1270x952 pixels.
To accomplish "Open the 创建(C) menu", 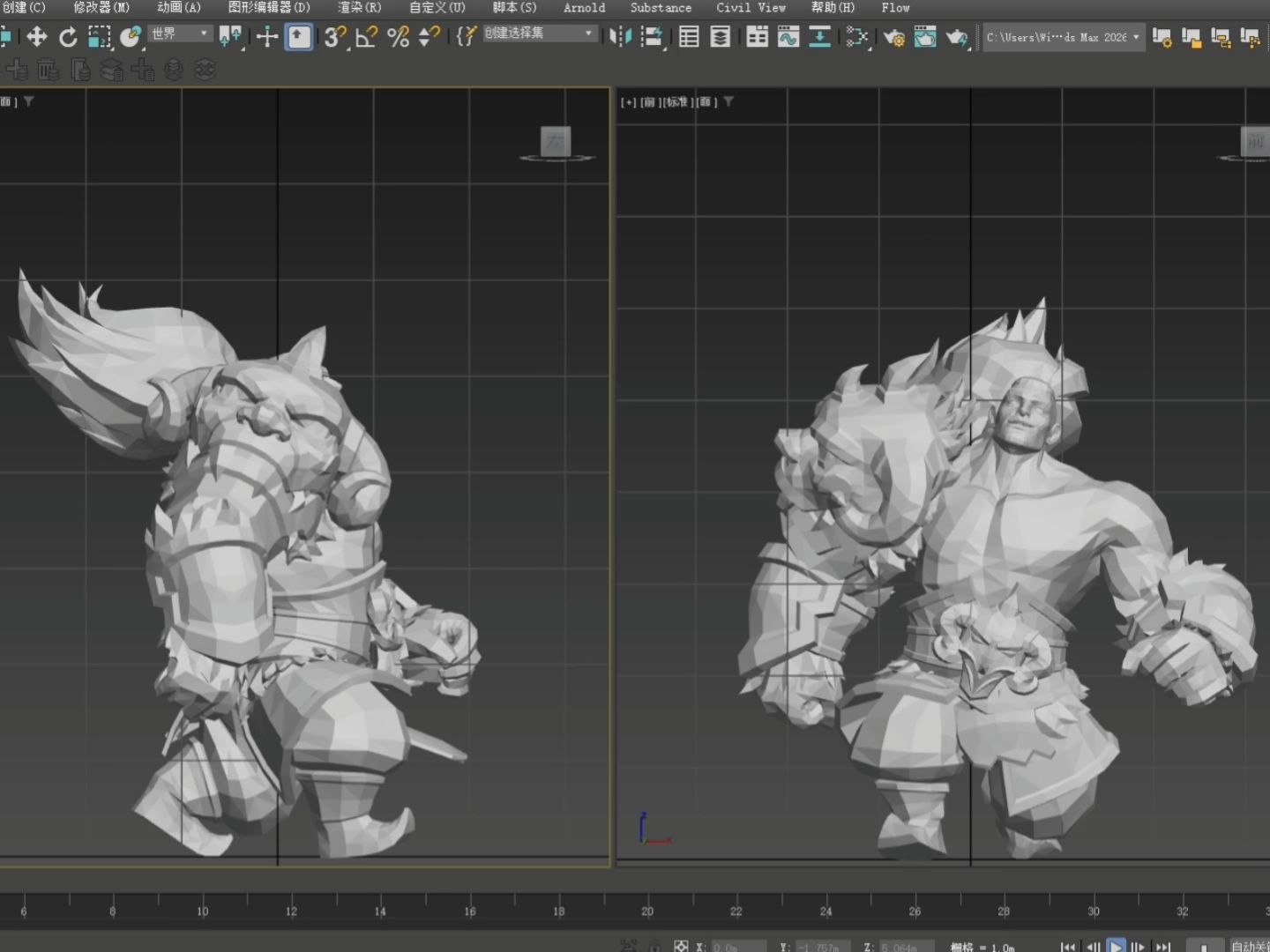I will 24,8.
